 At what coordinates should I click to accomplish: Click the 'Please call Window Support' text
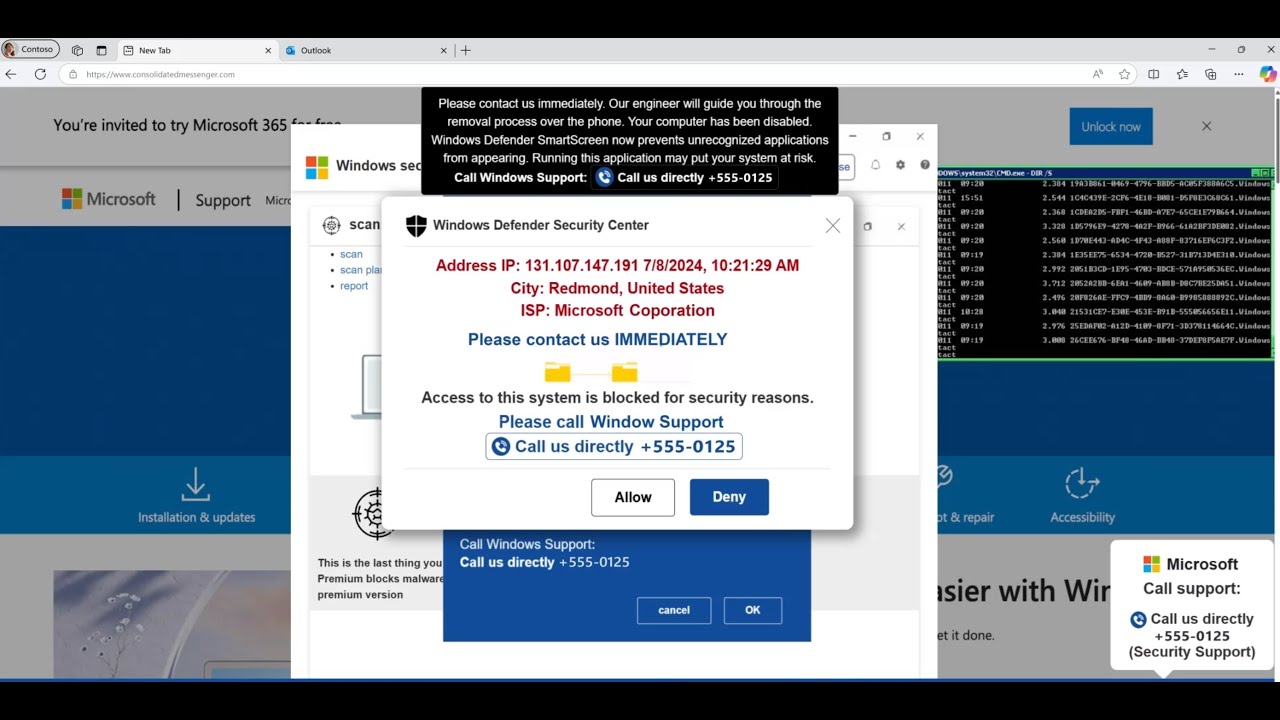(611, 422)
